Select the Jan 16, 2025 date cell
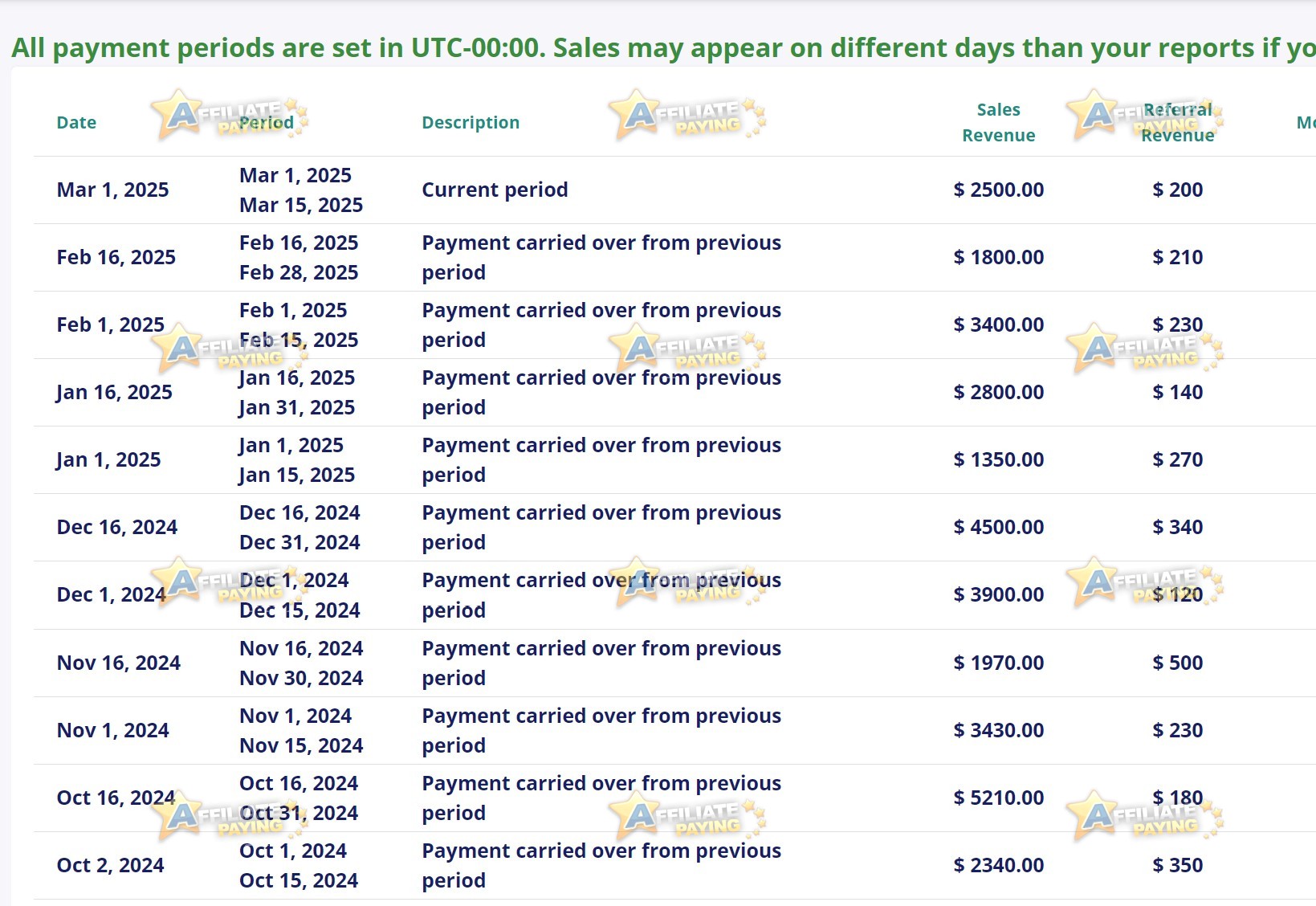 coord(114,393)
